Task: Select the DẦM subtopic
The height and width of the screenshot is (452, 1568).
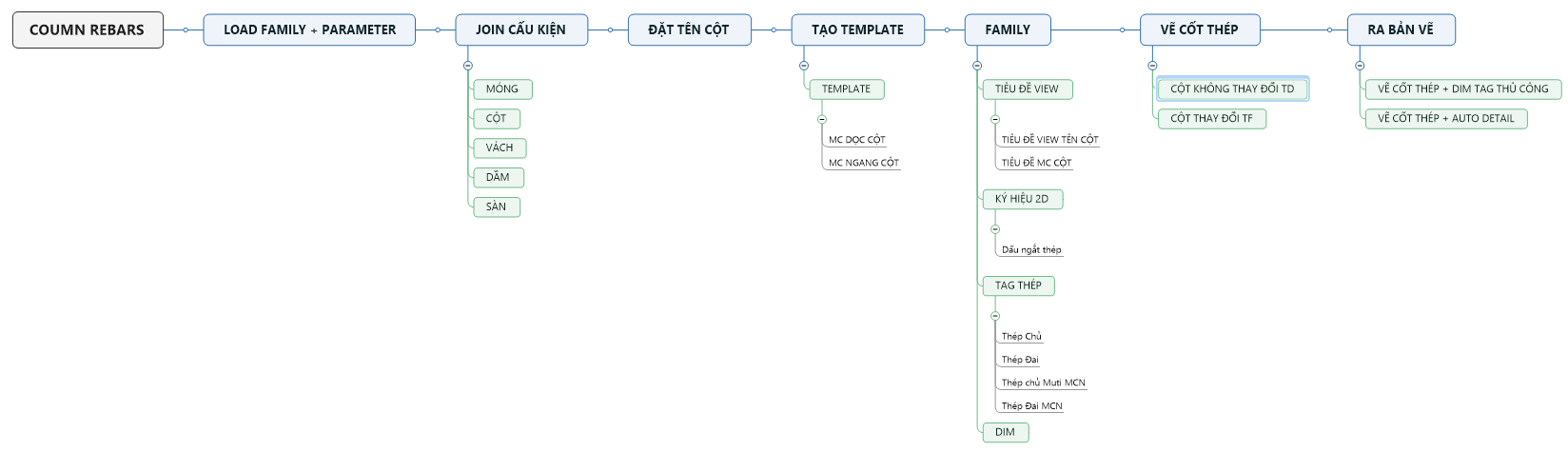Action: tap(498, 178)
